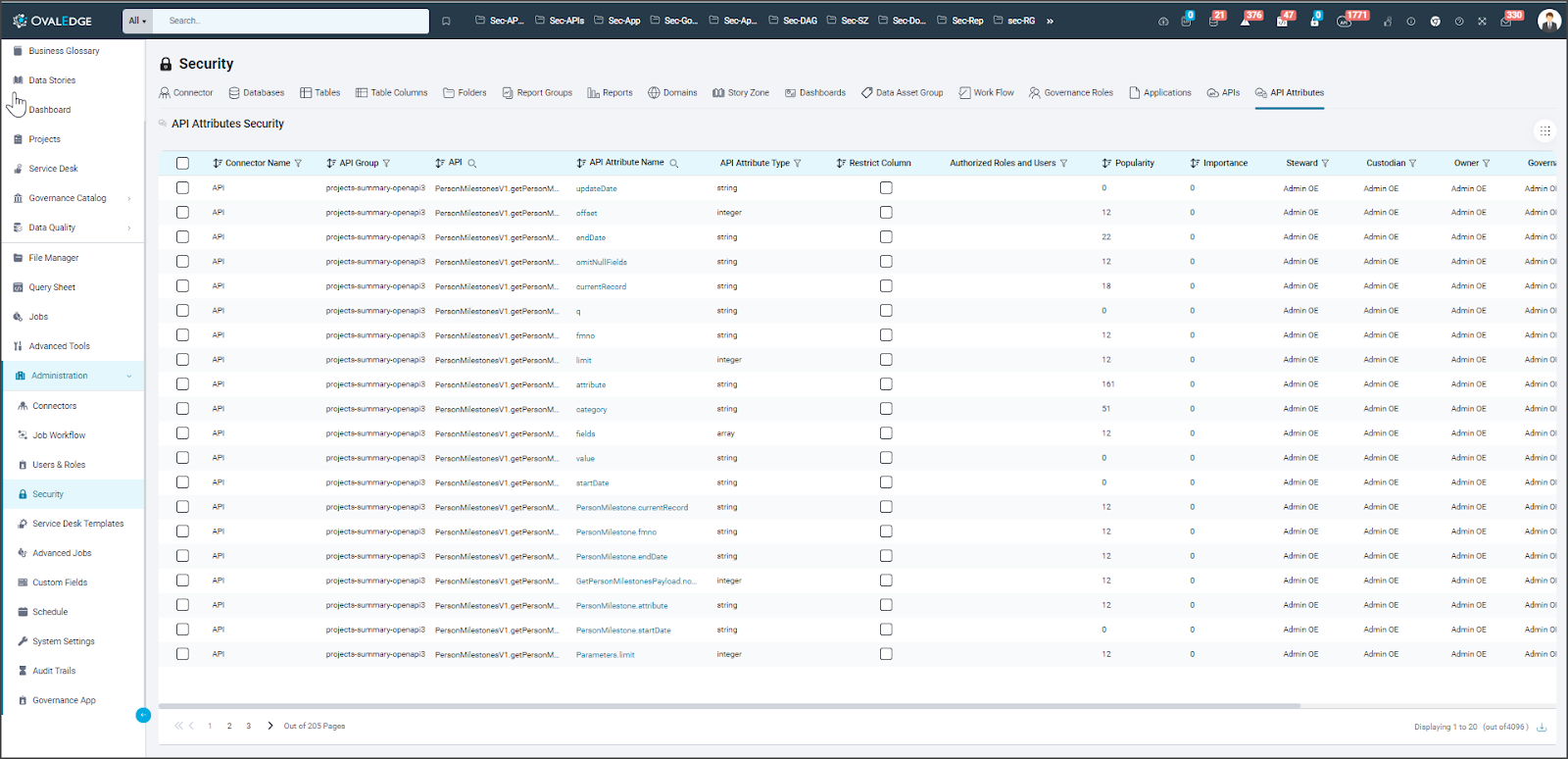Open the code icon showing 47

tap(1282, 20)
